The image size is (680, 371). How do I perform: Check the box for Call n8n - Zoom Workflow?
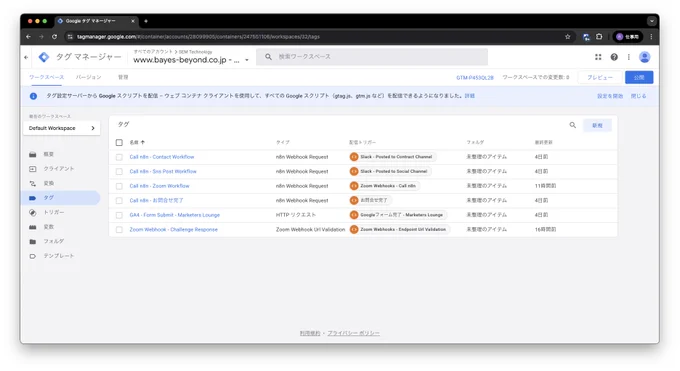coord(119,186)
